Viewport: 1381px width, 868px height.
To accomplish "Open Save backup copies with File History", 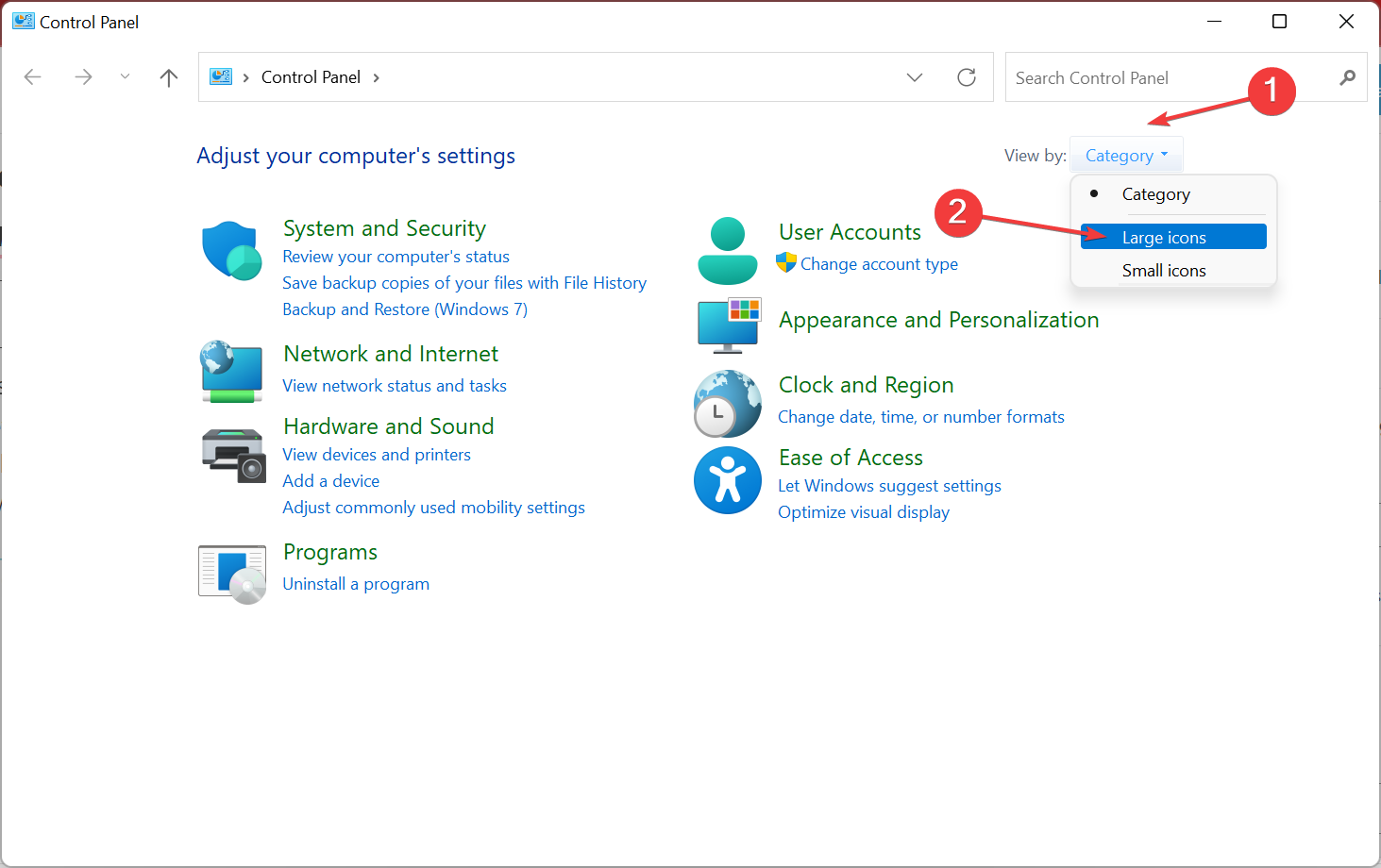I will 464,283.
